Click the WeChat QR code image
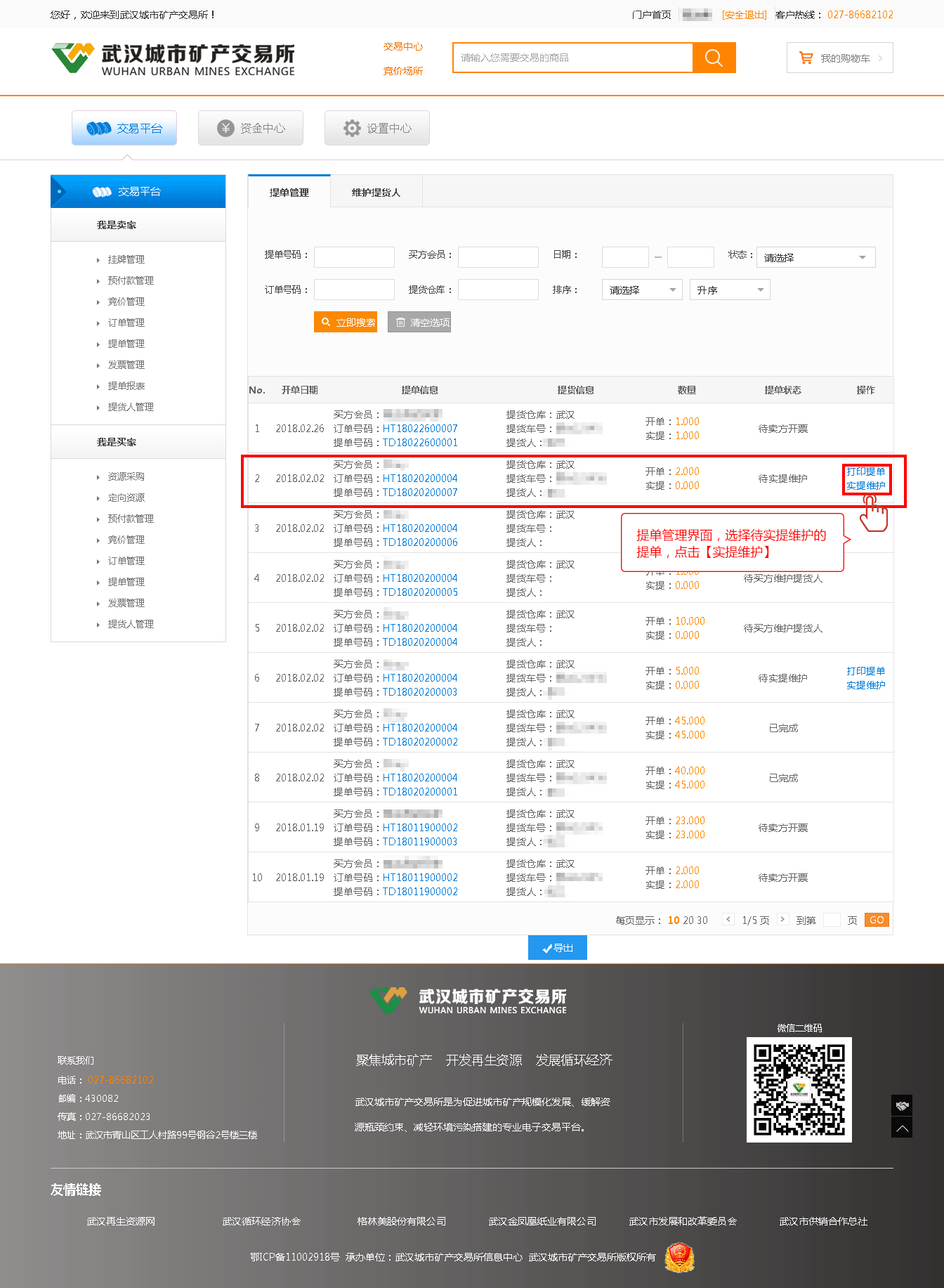Screen dimensions: 944x1288 coord(799,1089)
